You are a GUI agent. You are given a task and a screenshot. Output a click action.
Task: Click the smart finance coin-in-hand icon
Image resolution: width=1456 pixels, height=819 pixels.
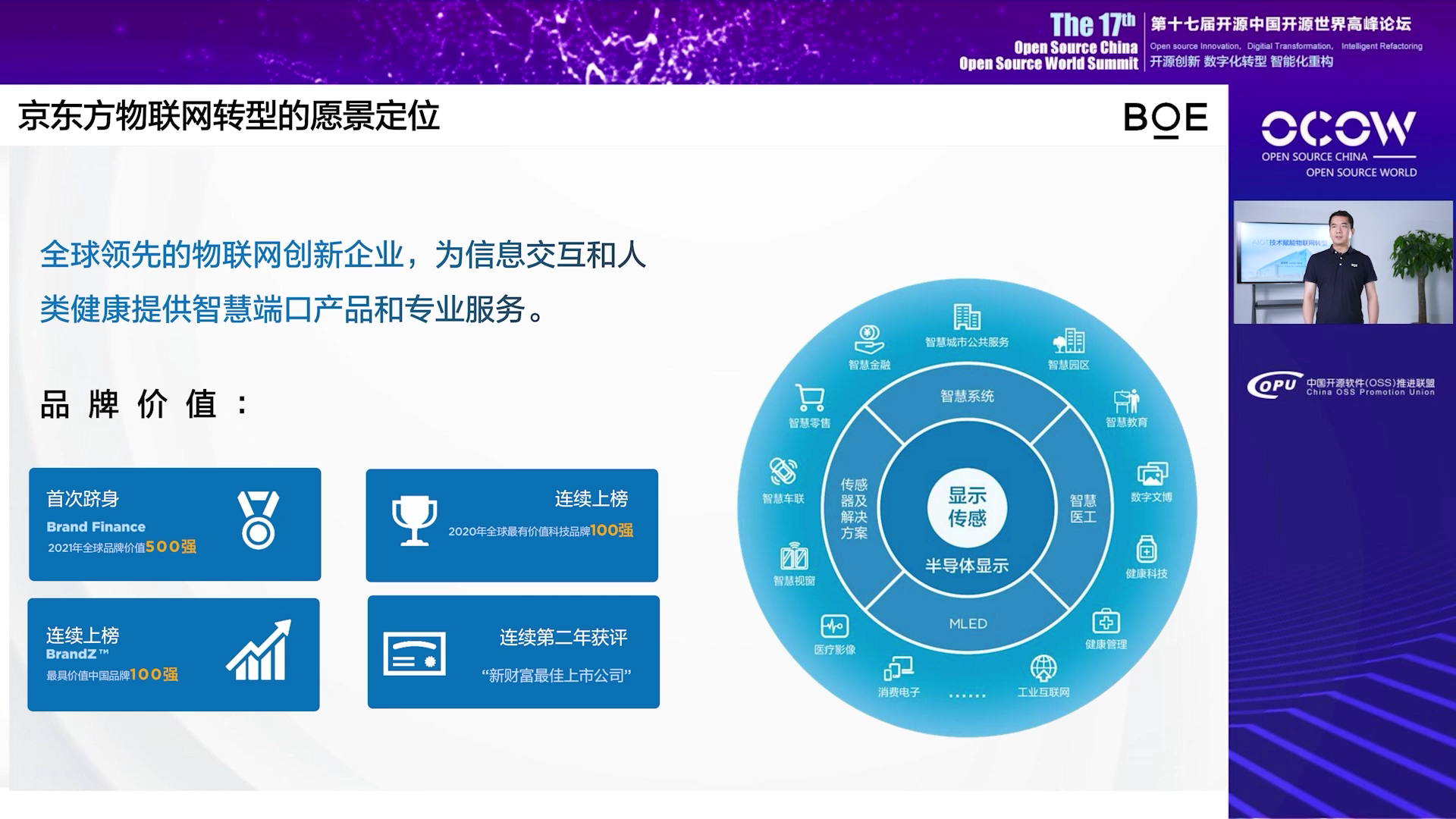[869, 339]
